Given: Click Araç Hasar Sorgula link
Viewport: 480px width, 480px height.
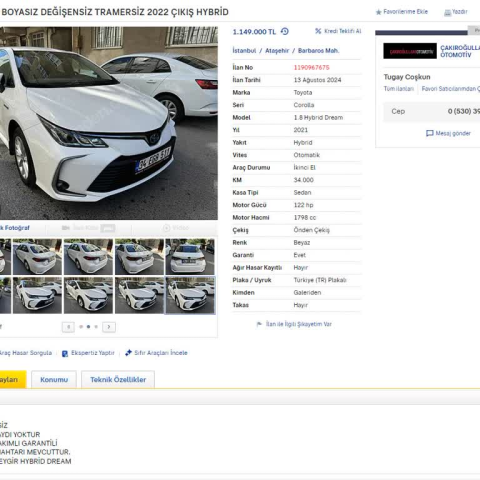Looking at the screenshot, I should (x=26, y=353).
